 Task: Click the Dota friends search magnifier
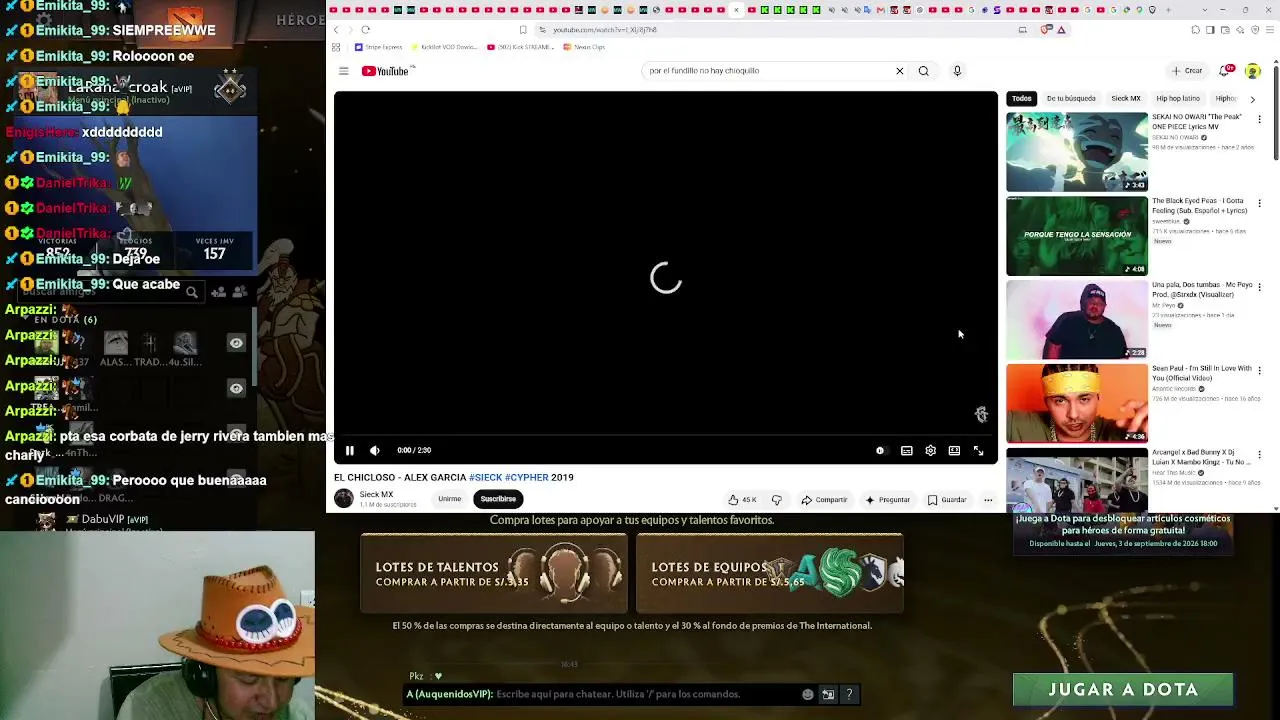coord(191,292)
